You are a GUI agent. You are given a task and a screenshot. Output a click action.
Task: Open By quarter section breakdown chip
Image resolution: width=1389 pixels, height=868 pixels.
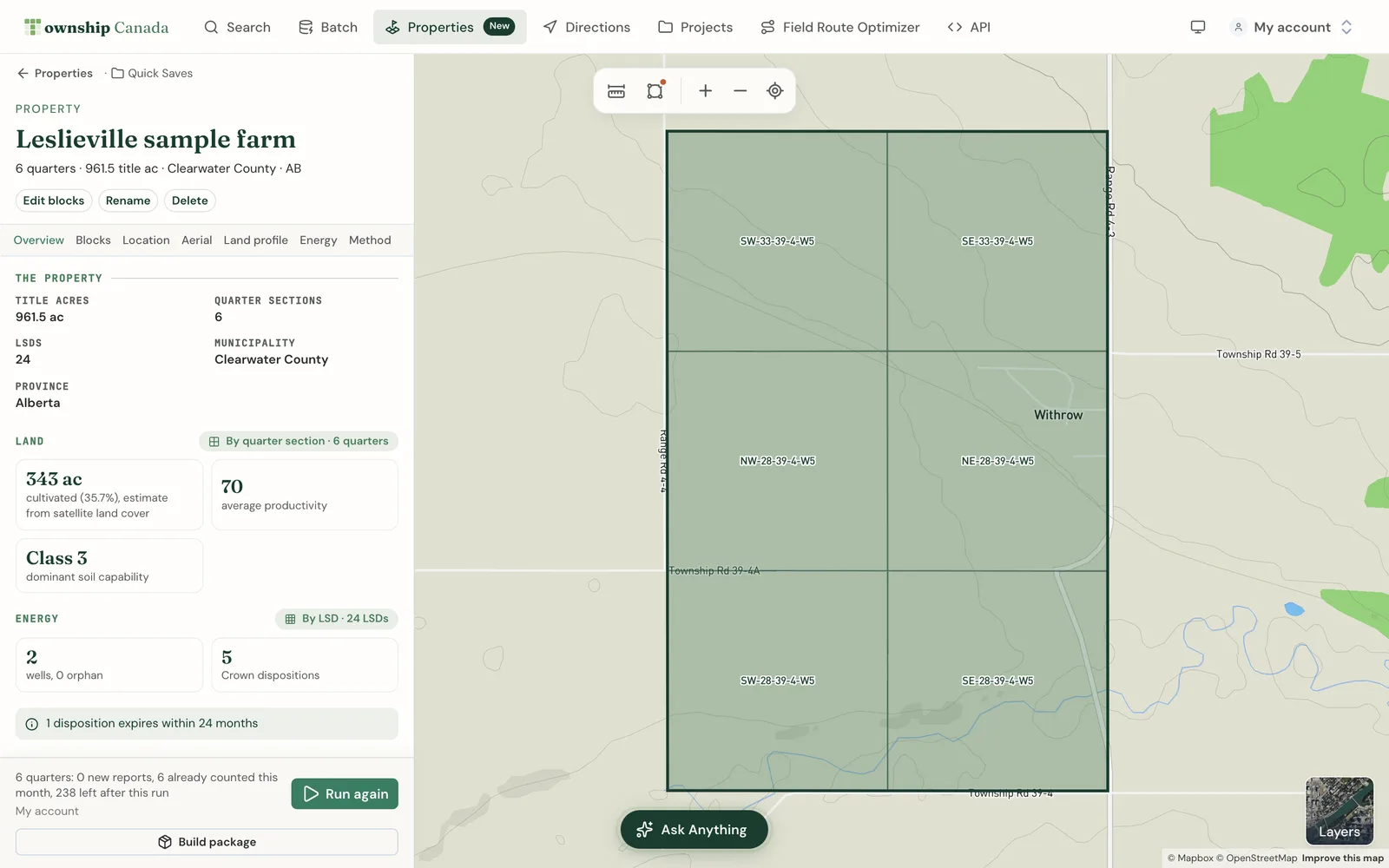coord(299,441)
